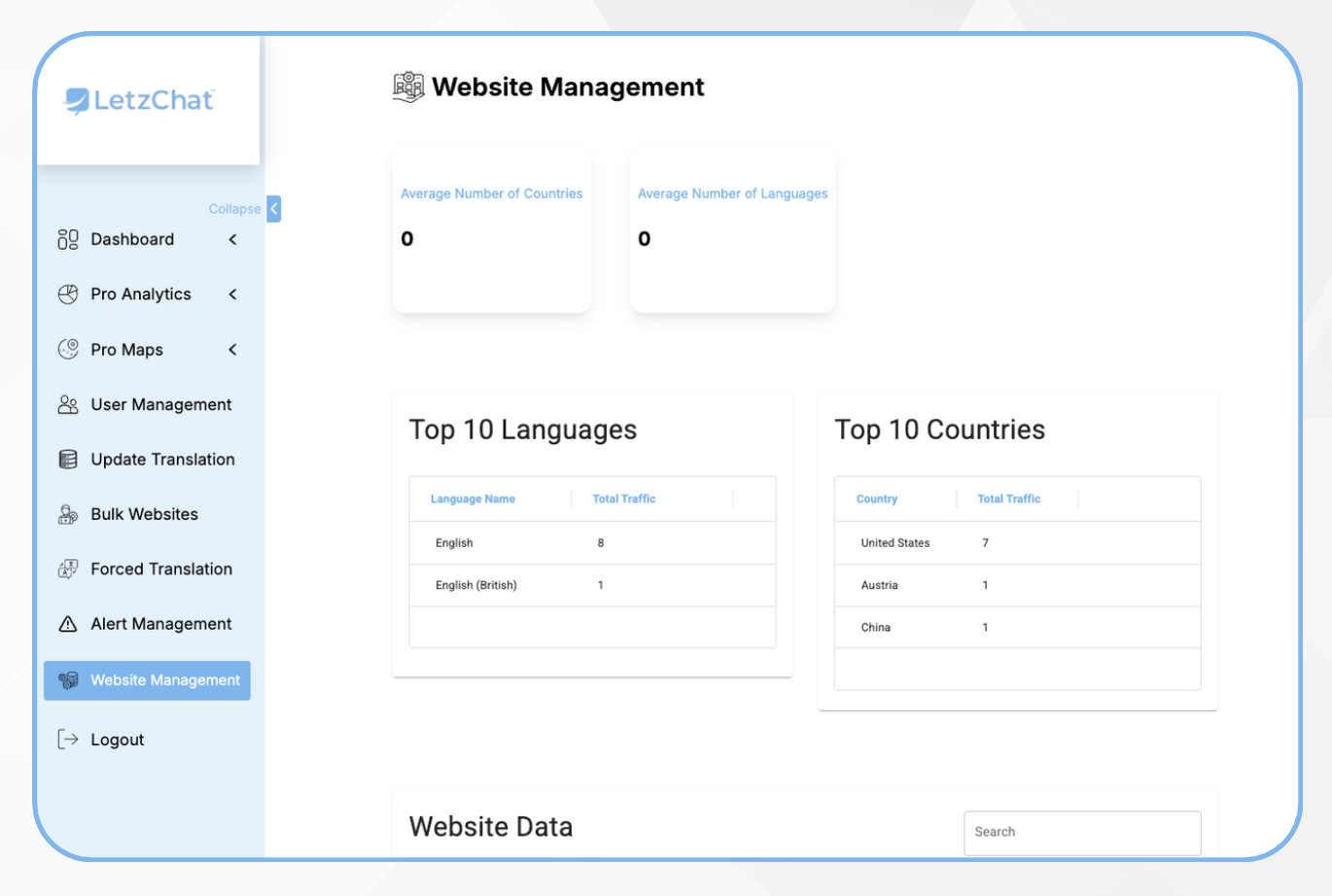Click the Dashboard grid icon
This screenshot has height=896, width=1332.
[67, 239]
